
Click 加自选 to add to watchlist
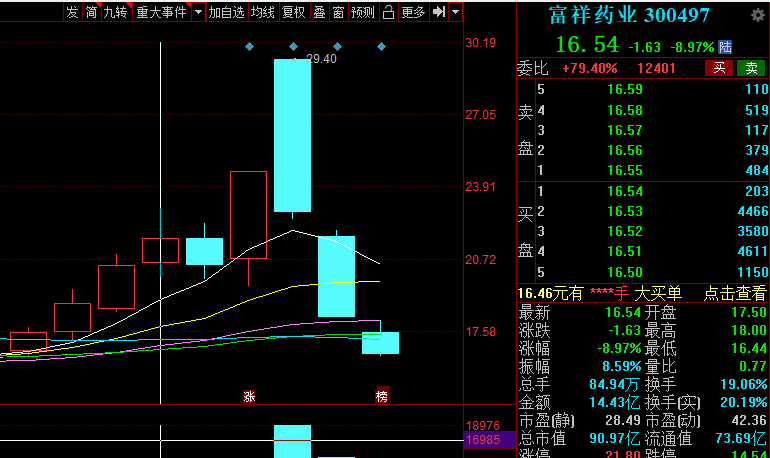coord(226,12)
